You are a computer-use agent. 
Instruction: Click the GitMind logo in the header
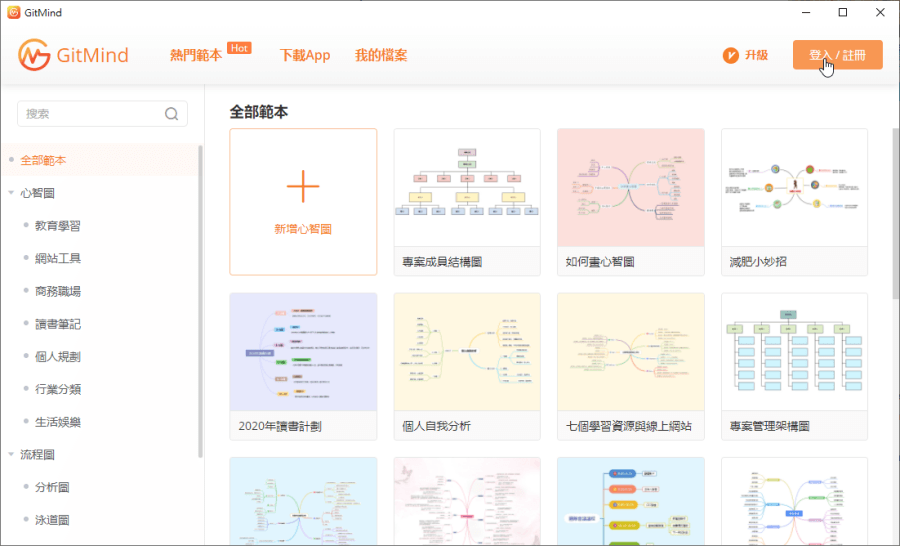click(73, 55)
